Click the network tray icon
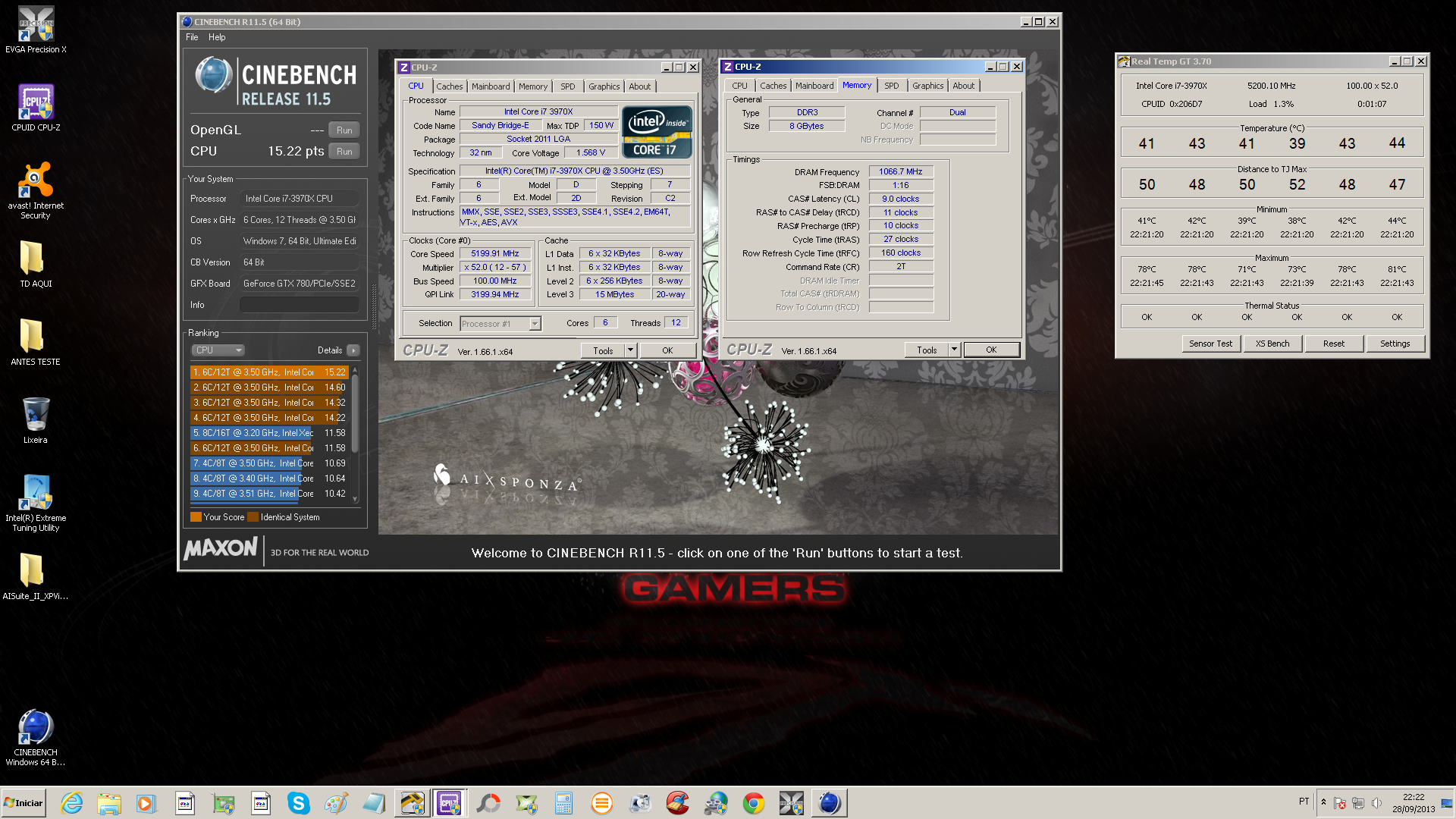1456x819 pixels. (1358, 803)
